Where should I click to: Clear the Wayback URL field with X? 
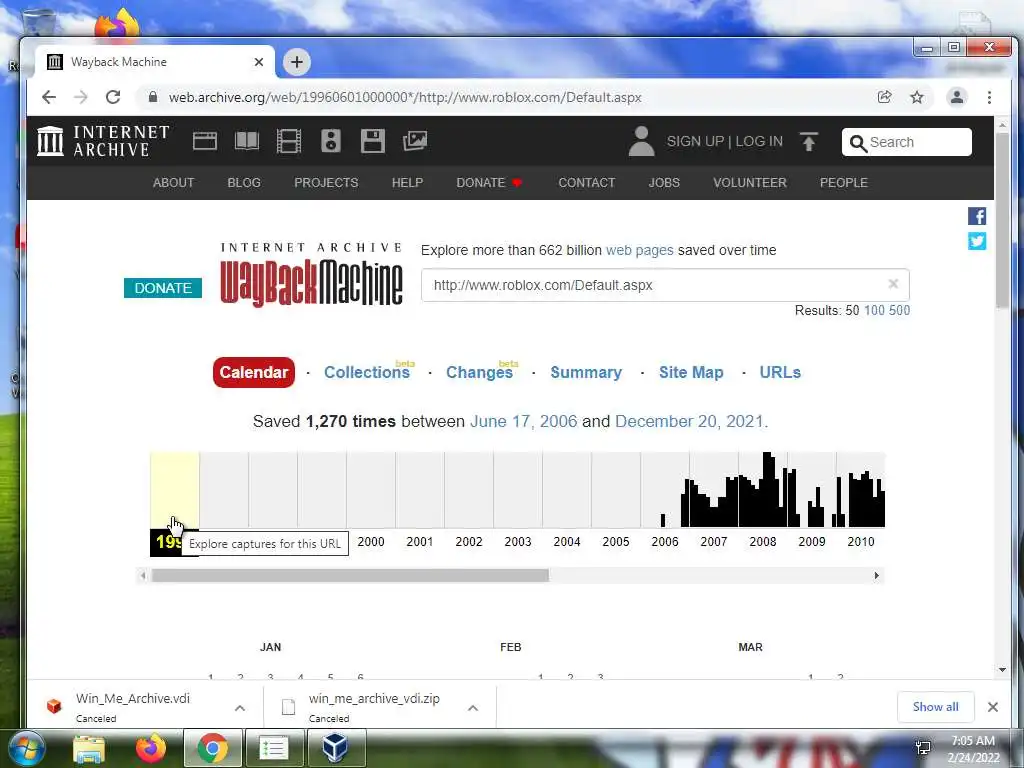893,284
